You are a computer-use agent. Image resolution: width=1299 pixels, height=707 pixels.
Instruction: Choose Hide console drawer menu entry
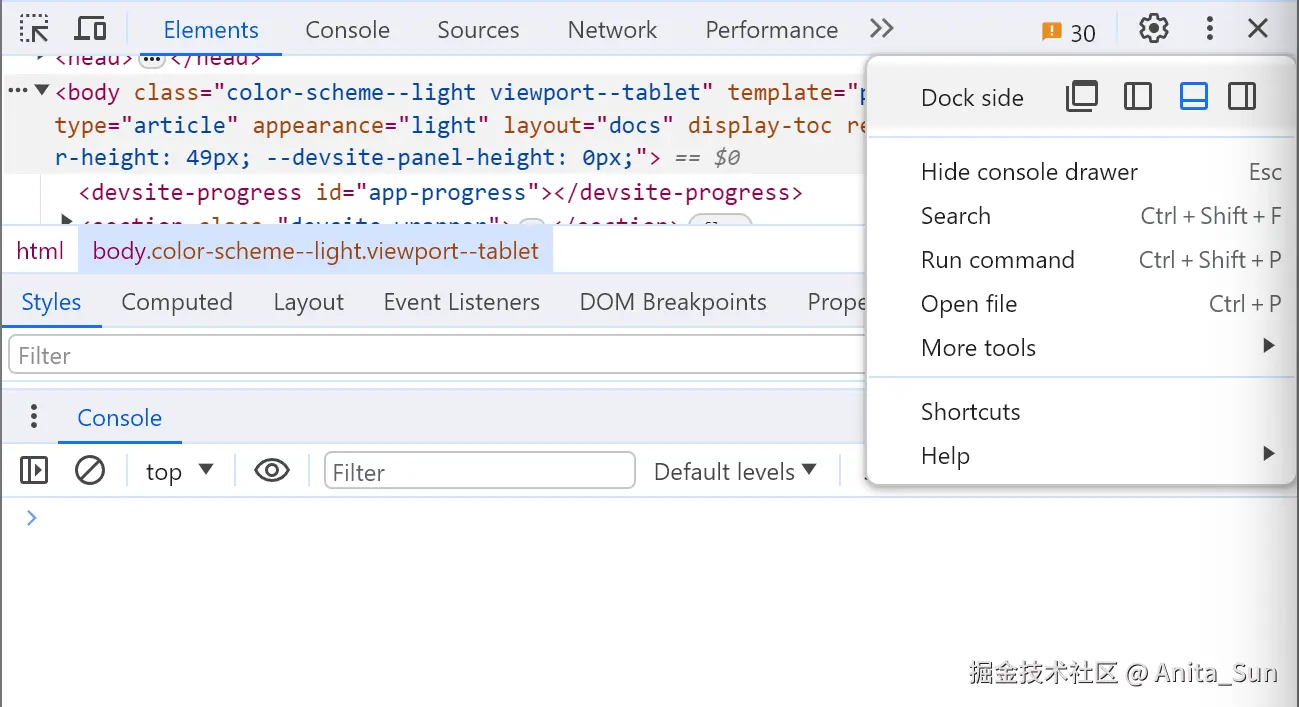pos(1029,172)
